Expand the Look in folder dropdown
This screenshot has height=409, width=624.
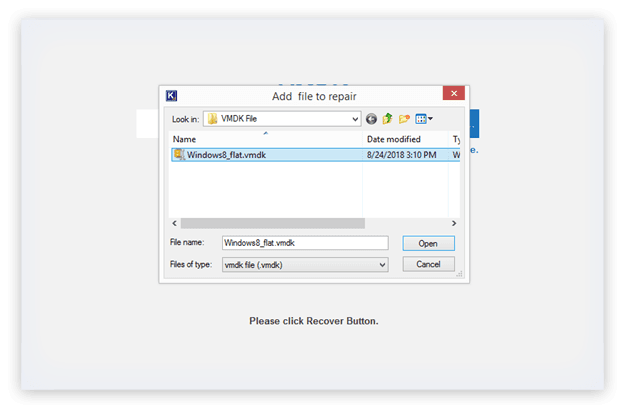[x=354, y=119]
